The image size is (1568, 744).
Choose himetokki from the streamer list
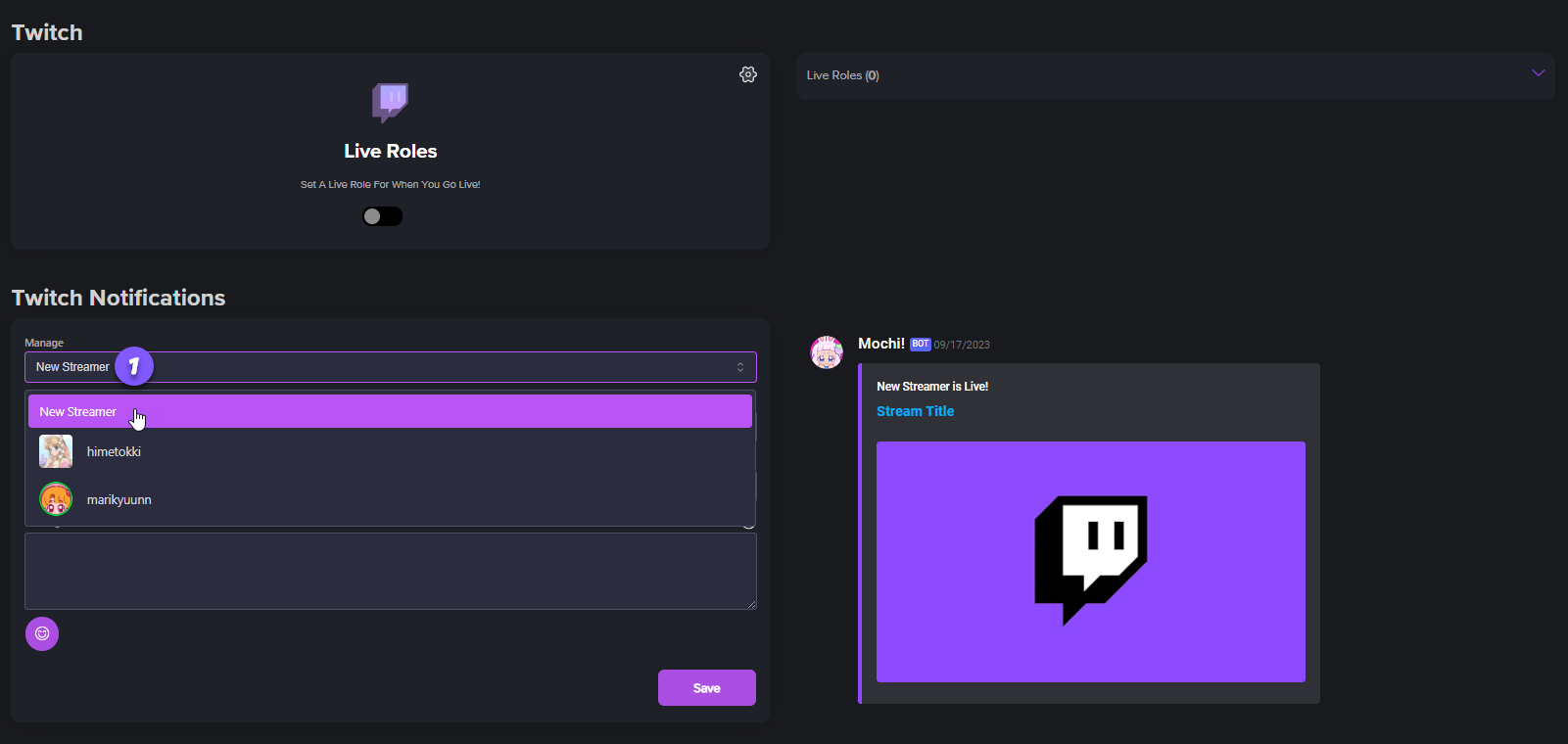(114, 451)
